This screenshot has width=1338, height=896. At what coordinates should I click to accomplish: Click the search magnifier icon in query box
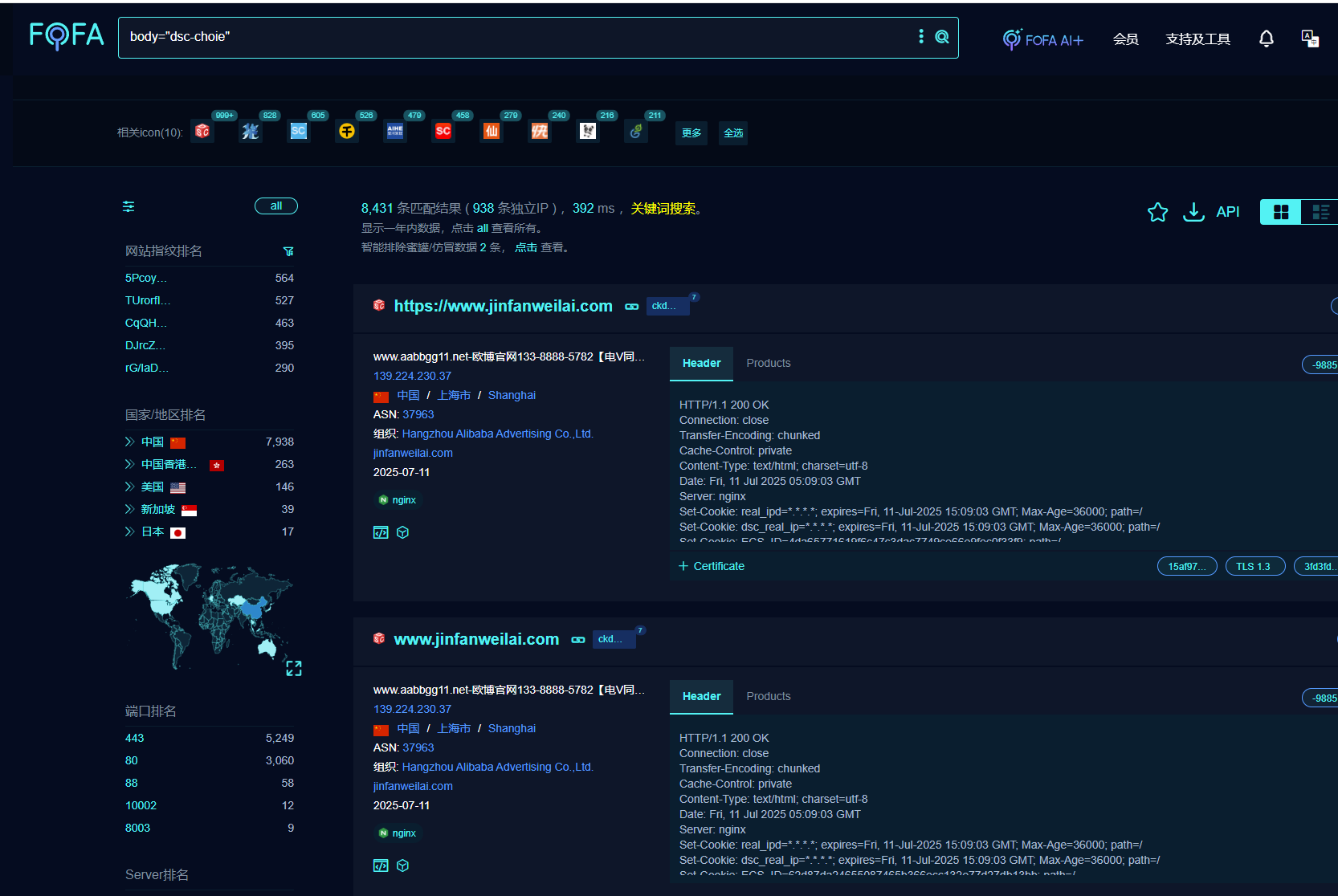pyautogui.click(x=942, y=36)
